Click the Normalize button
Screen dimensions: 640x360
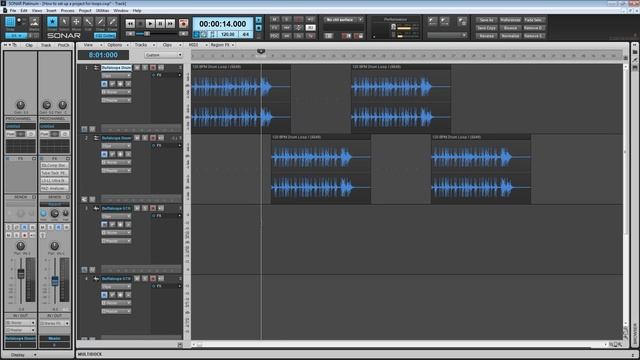tap(510, 36)
